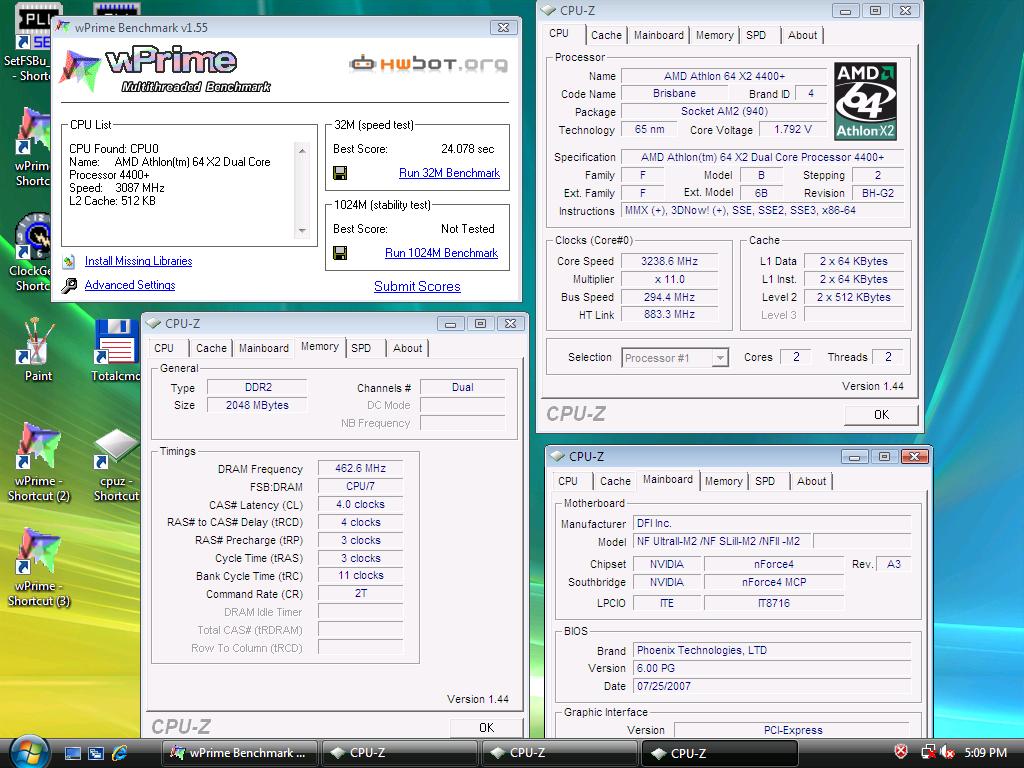Open the Windows Start orb
Screen dimensions: 1024x768
click(29, 752)
